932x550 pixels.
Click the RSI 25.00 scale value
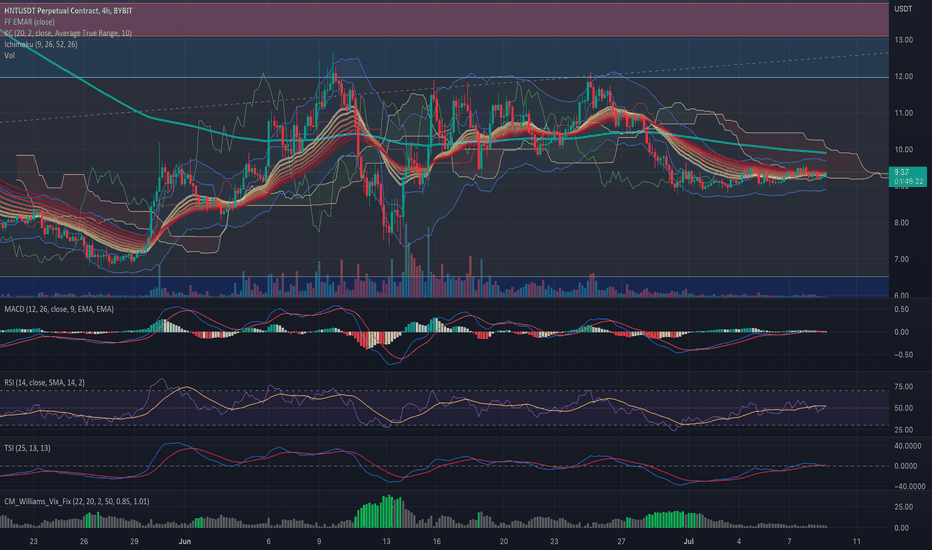904,430
